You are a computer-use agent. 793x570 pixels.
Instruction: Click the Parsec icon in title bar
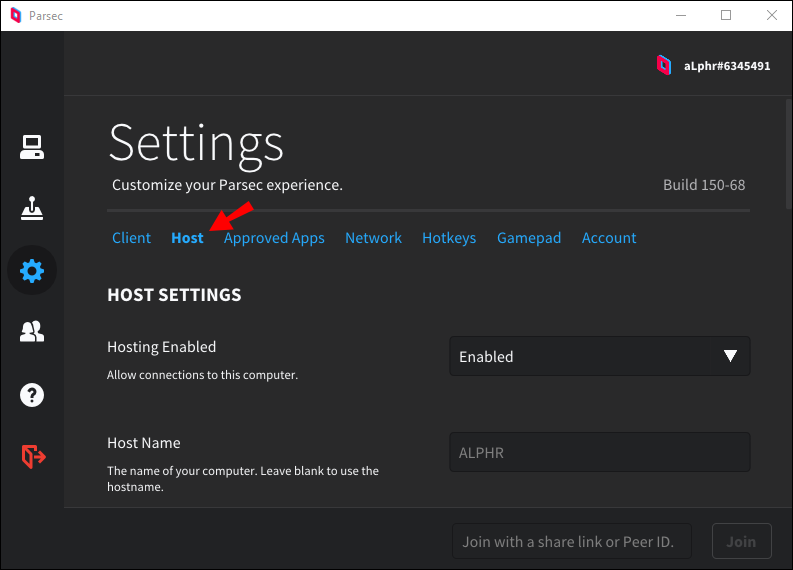point(16,16)
